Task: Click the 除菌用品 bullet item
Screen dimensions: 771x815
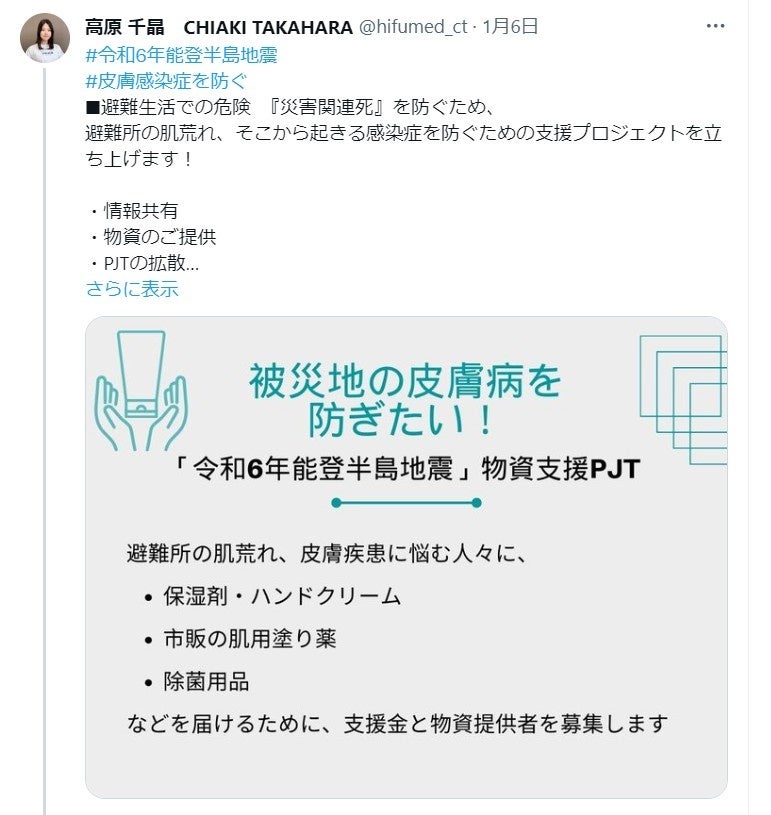Action: coord(206,681)
